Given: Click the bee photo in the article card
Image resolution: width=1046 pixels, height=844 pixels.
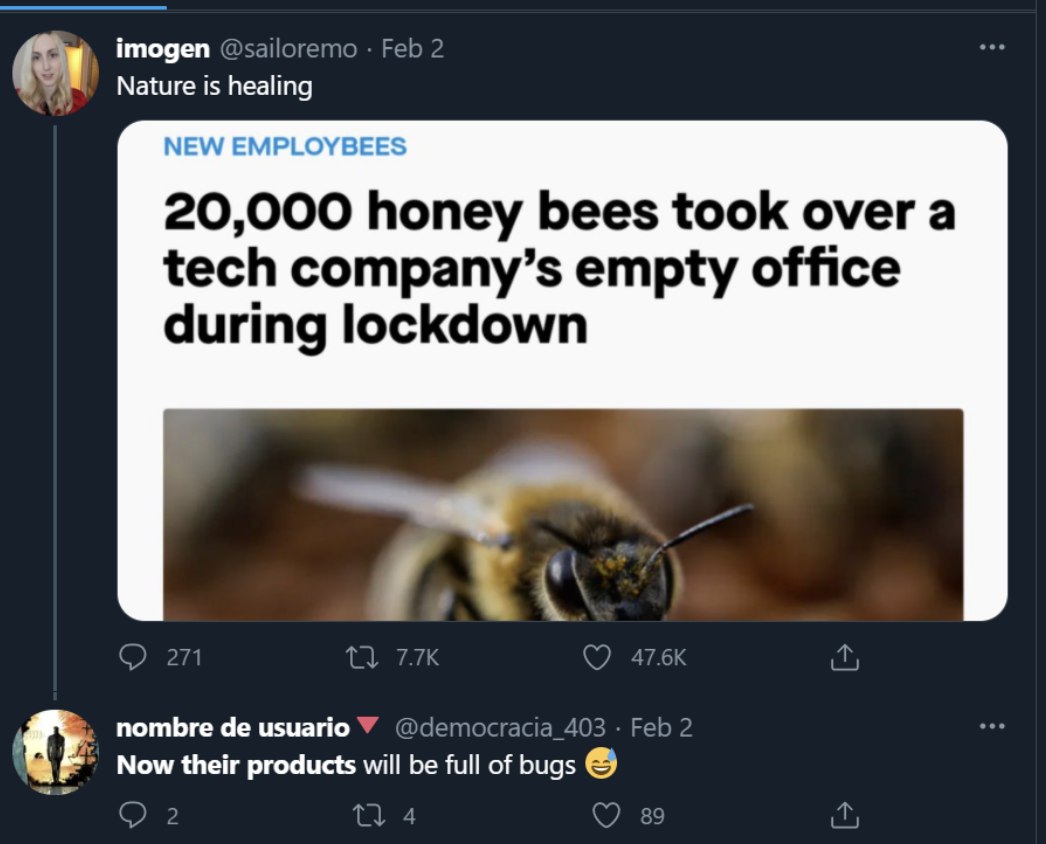Looking at the screenshot, I should 563,515.
